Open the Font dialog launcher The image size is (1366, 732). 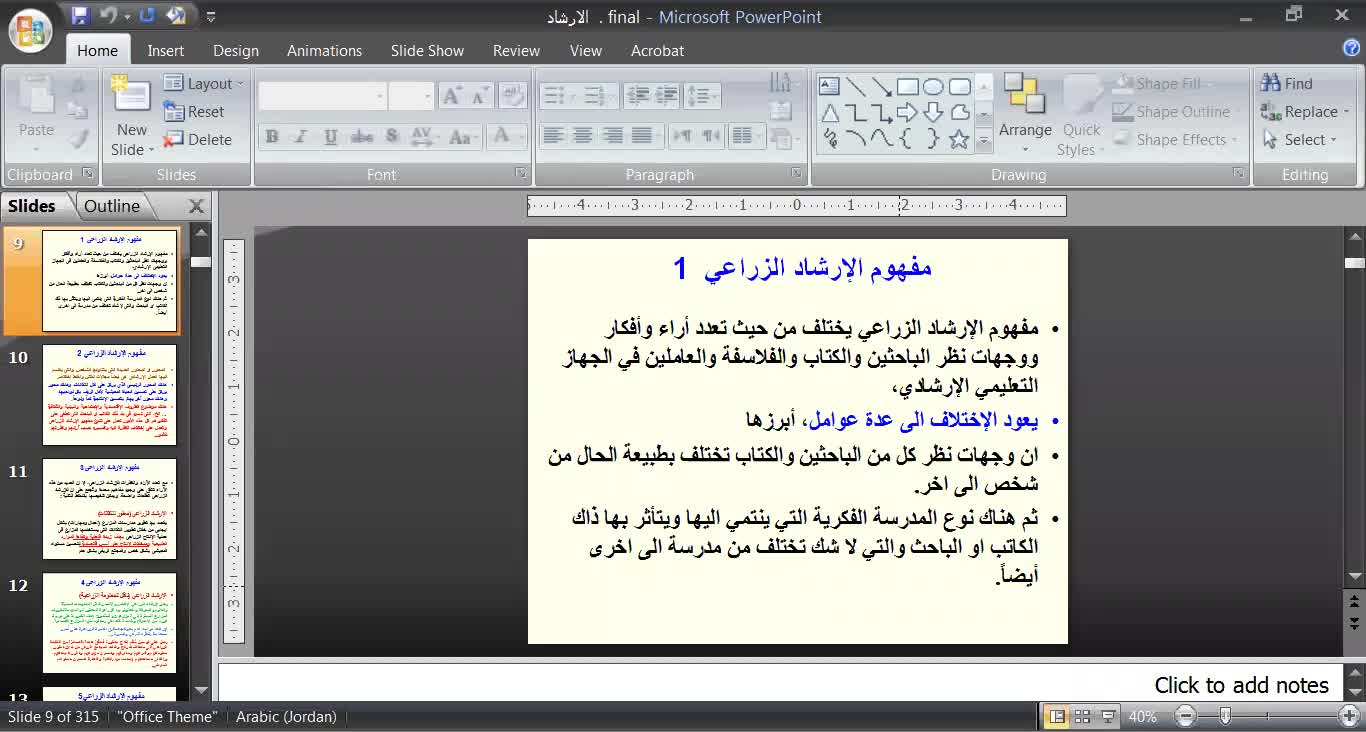click(521, 174)
